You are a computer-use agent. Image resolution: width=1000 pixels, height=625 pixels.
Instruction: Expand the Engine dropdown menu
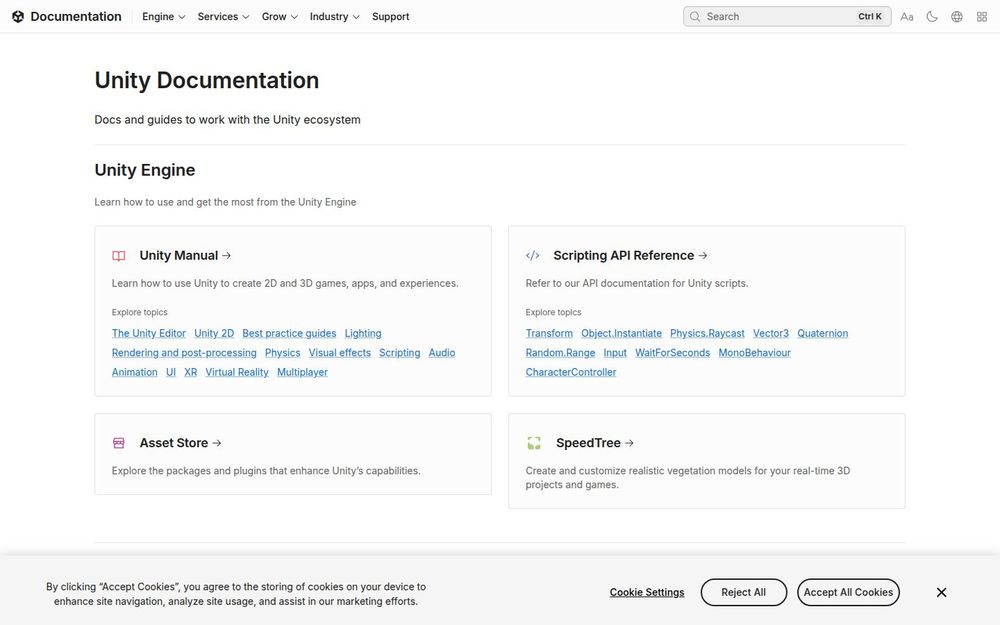point(164,17)
